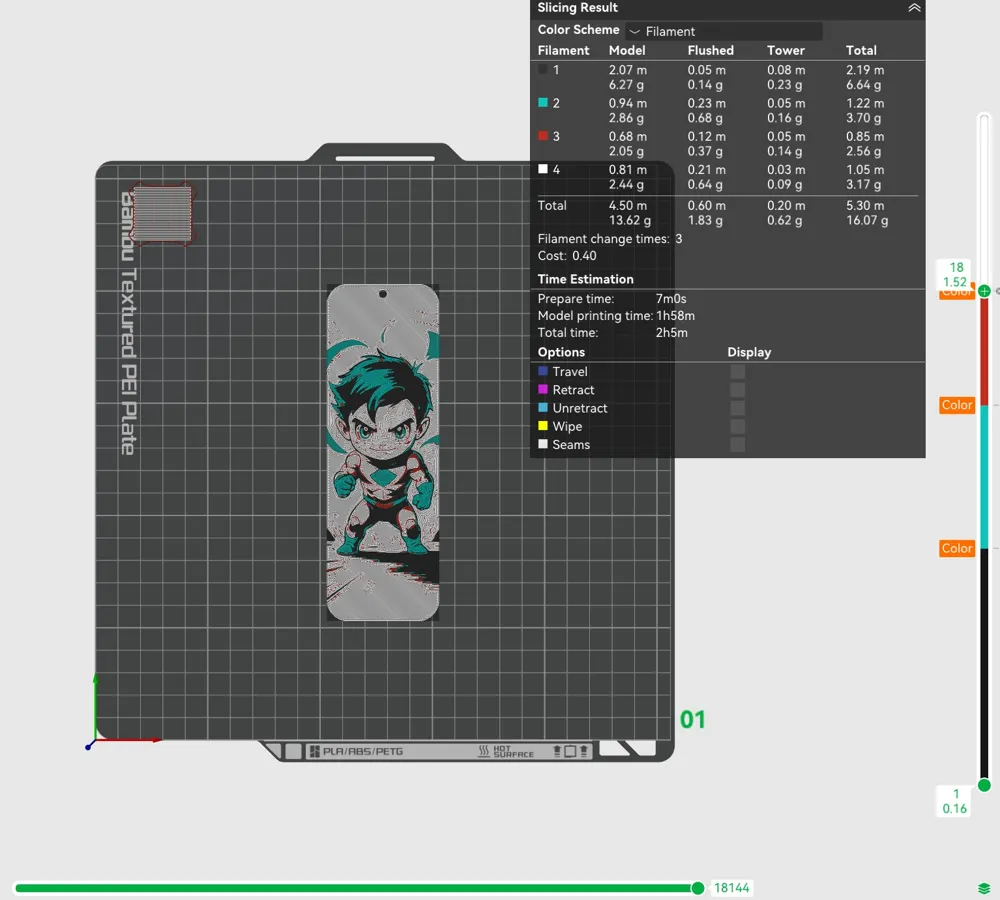Click the filament 4 white color swatch
Screen dimensions: 1000x900
[543, 169]
